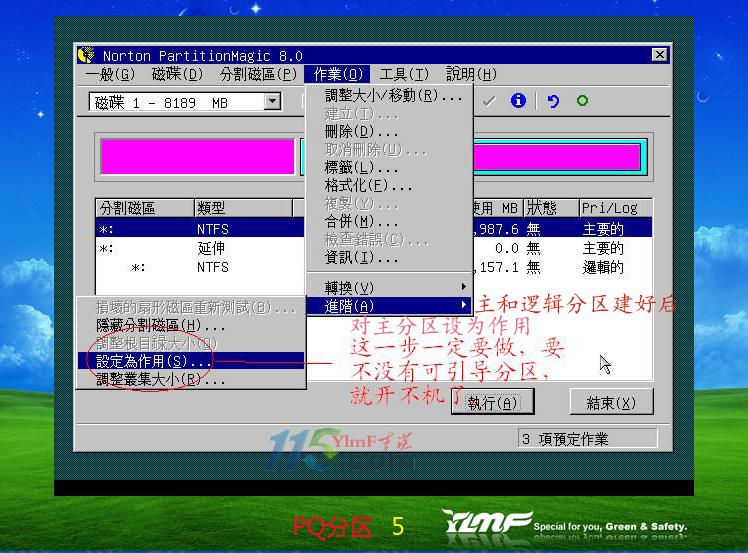Expand the 轉換(V) submenu
The height and width of the screenshot is (553, 748).
pyautogui.click(x=389, y=288)
